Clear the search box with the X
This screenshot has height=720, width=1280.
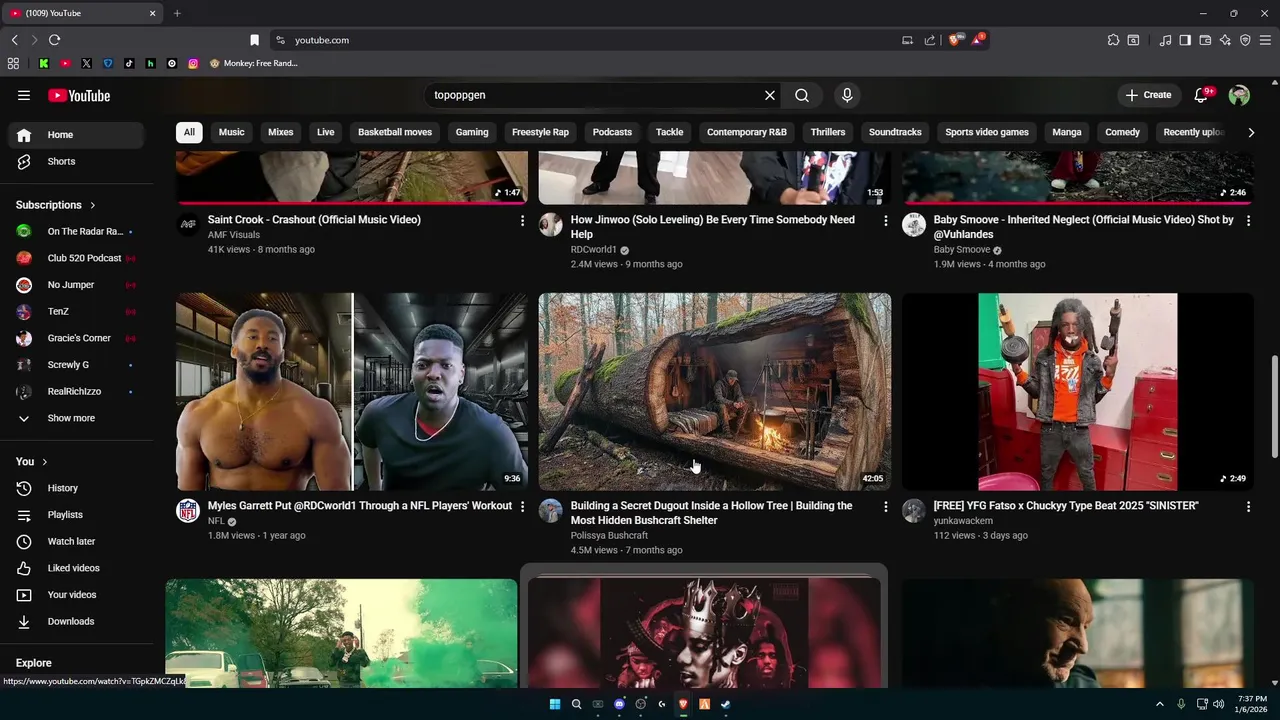(770, 95)
